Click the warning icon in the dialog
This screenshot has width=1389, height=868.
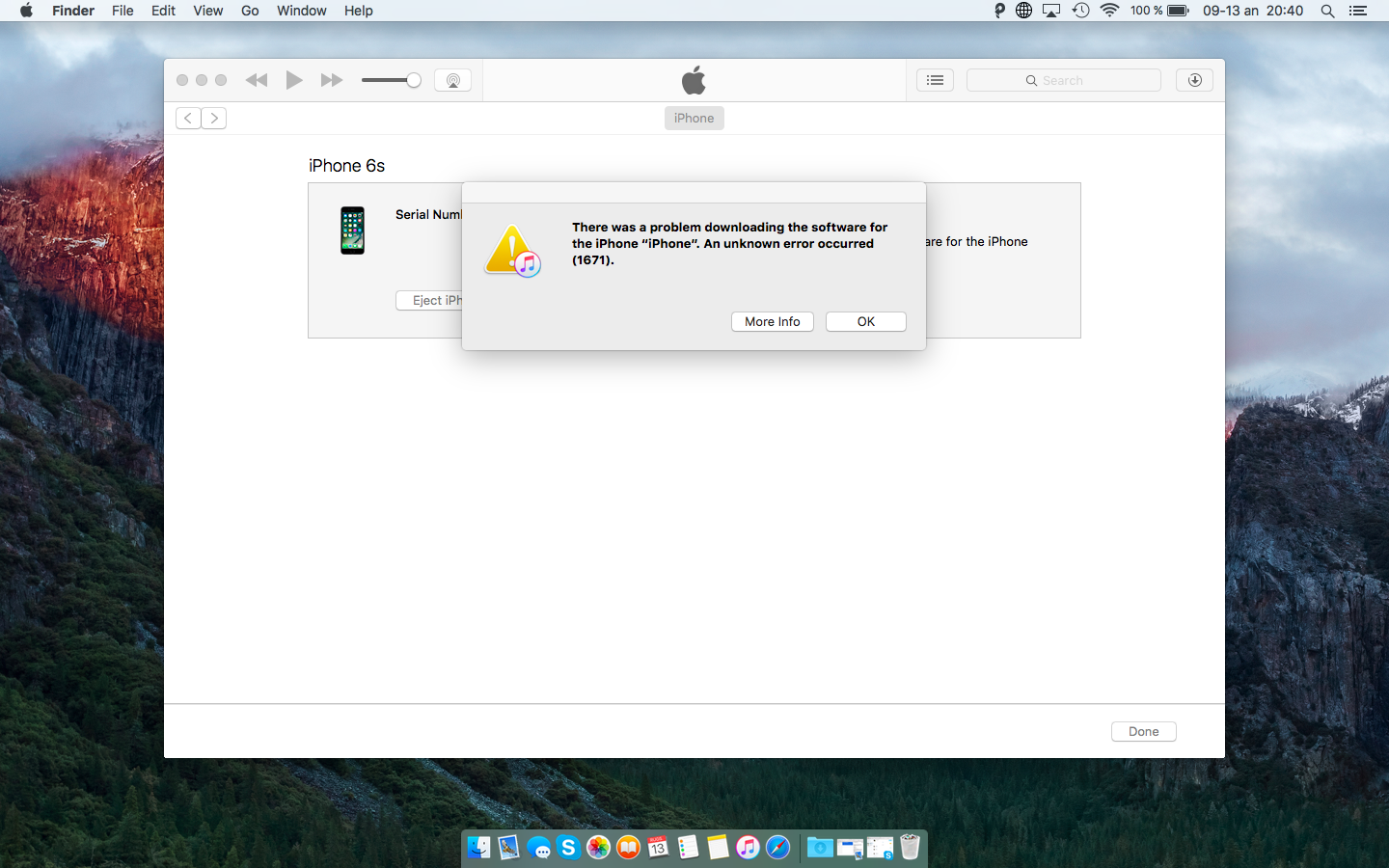coord(512,251)
